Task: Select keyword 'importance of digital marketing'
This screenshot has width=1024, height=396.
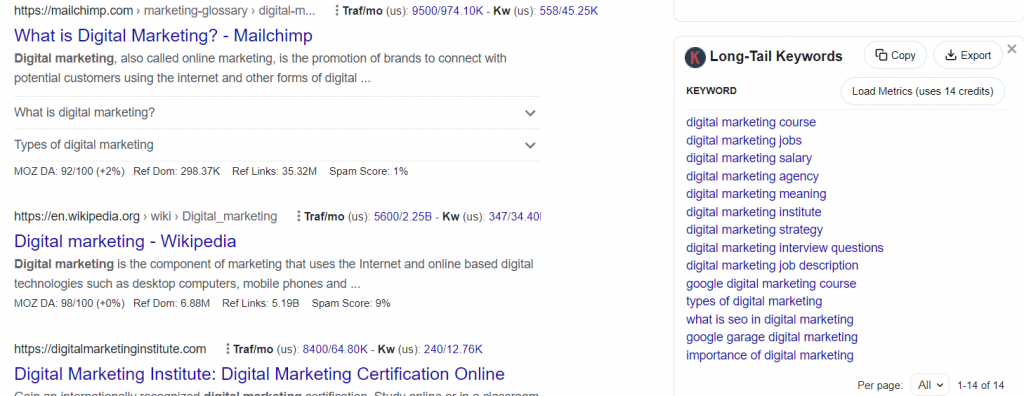Action: click(770, 355)
